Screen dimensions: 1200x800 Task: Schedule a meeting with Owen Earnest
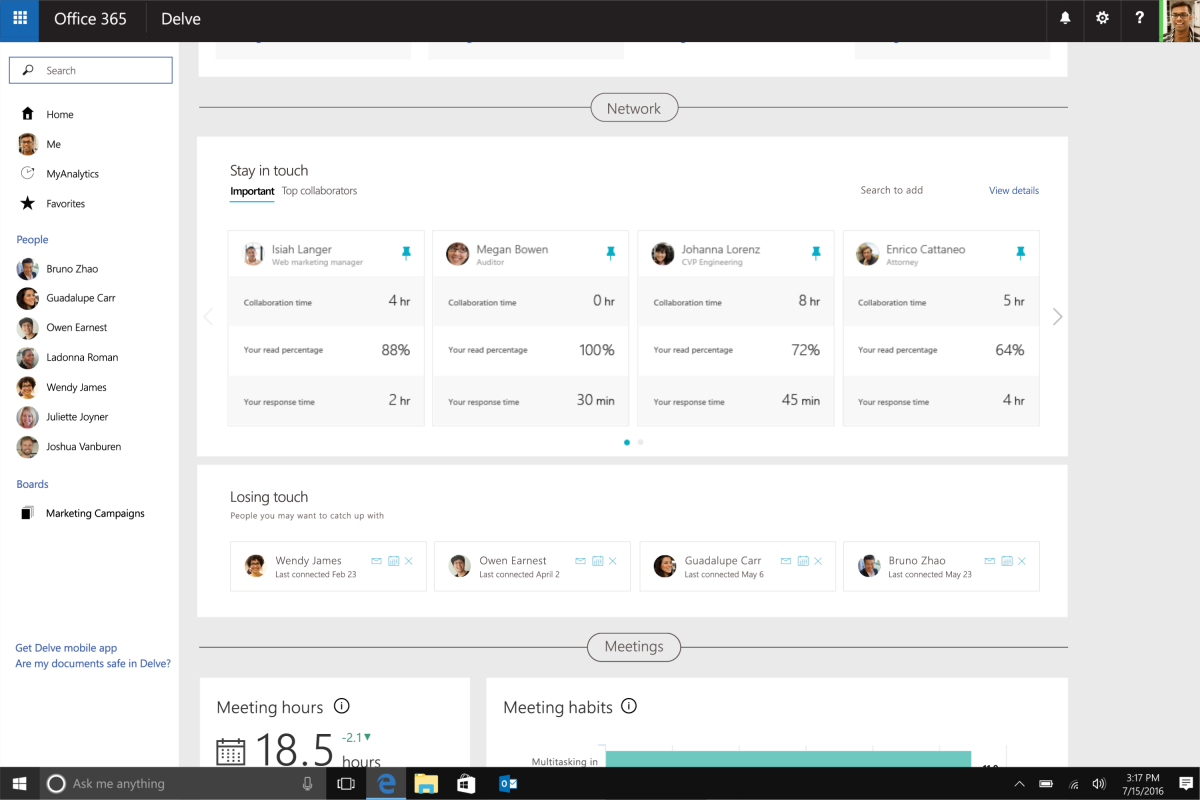[x=598, y=561]
